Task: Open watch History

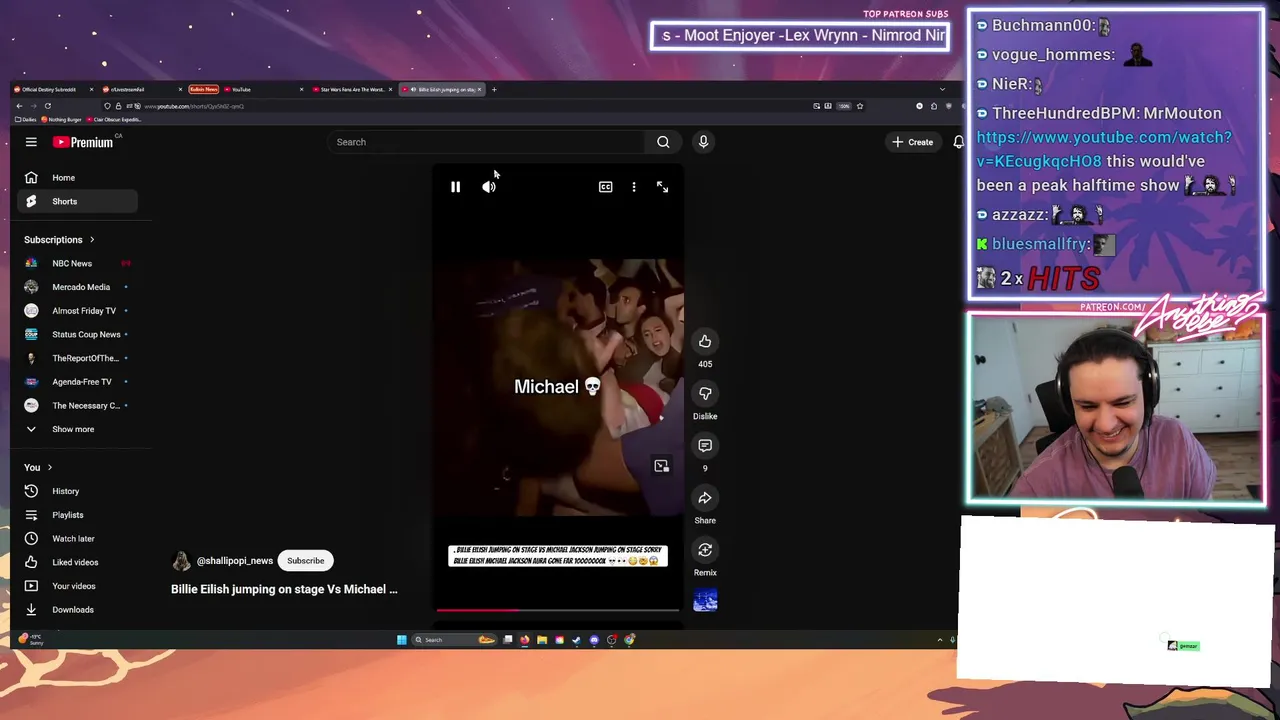Action: [x=76, y=491]
